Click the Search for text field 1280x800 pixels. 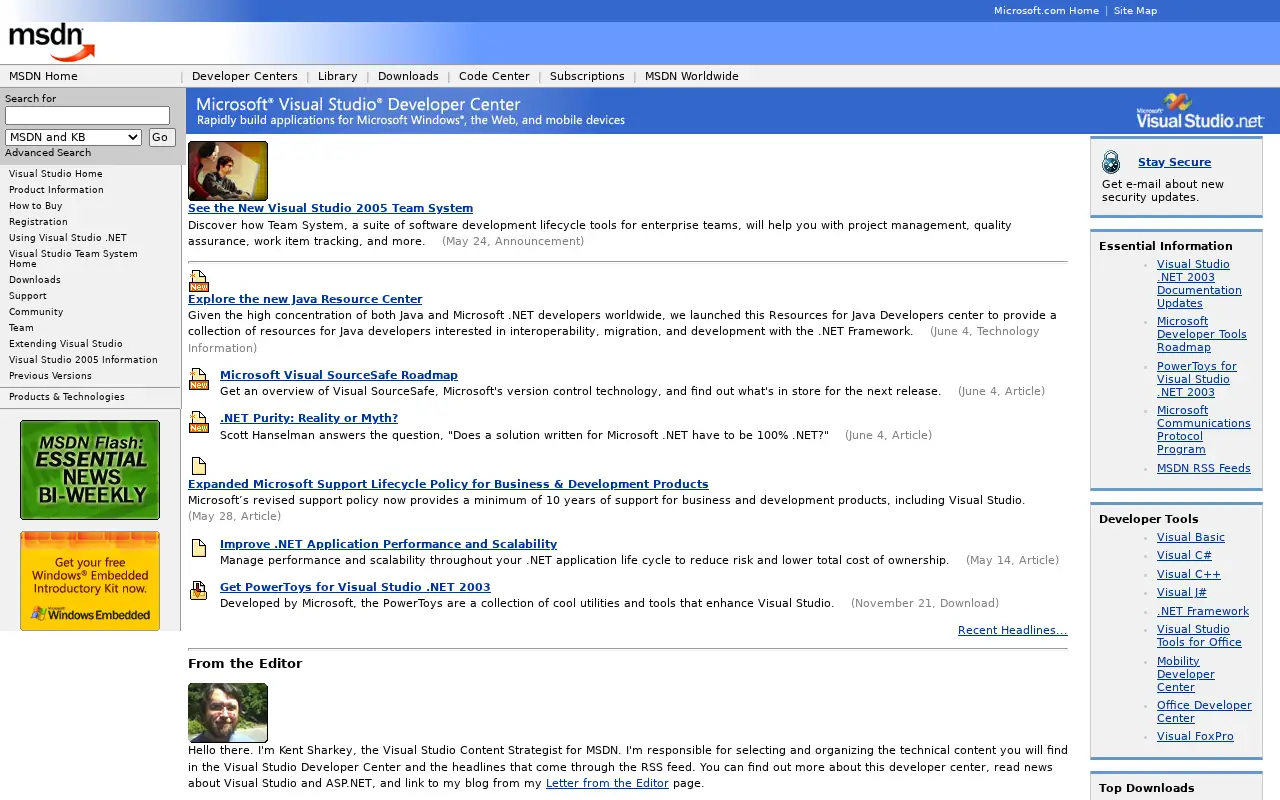point(87,115)
